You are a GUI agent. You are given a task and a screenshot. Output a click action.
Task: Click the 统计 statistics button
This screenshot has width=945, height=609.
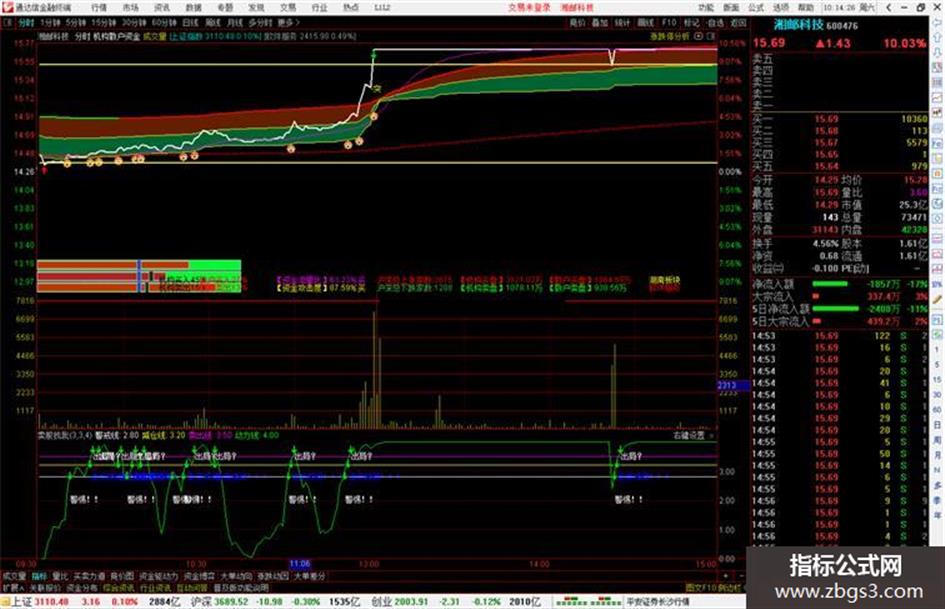coord(622,22)
